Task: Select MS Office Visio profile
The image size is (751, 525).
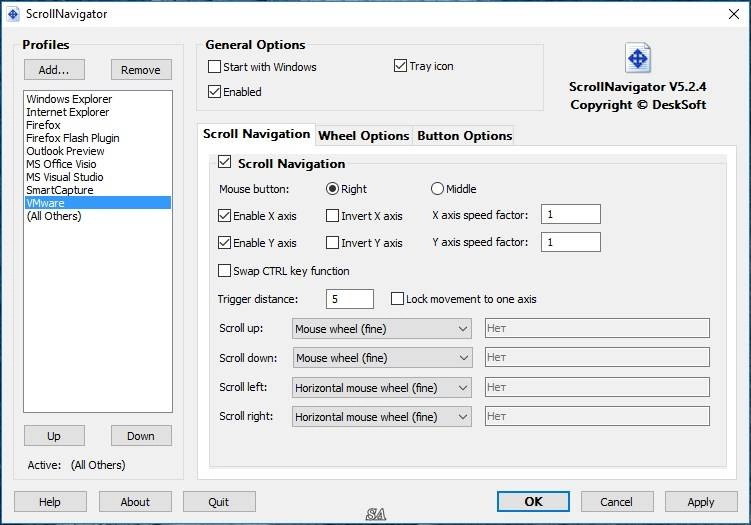Action: 98,164
